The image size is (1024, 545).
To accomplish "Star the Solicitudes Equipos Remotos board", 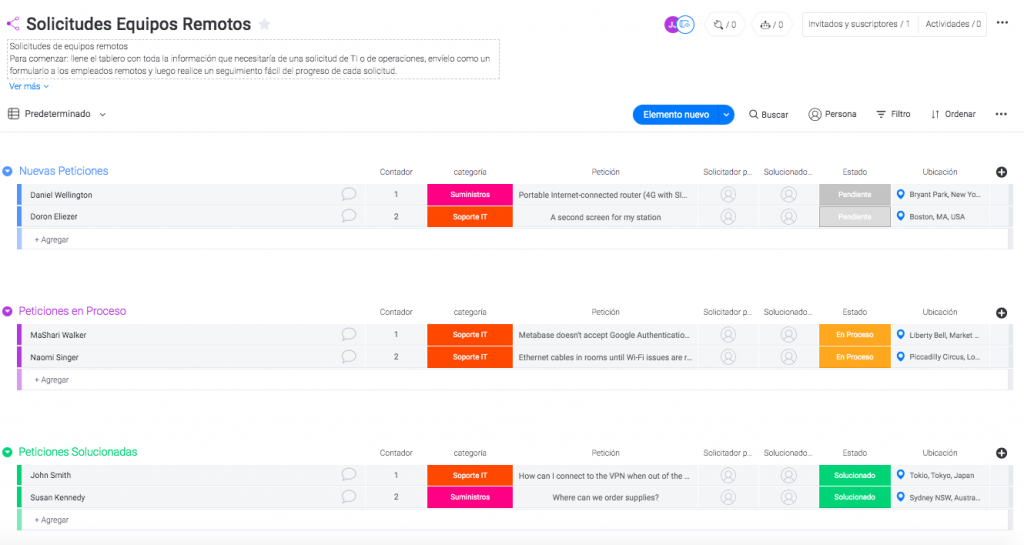I will click(264, 24).
